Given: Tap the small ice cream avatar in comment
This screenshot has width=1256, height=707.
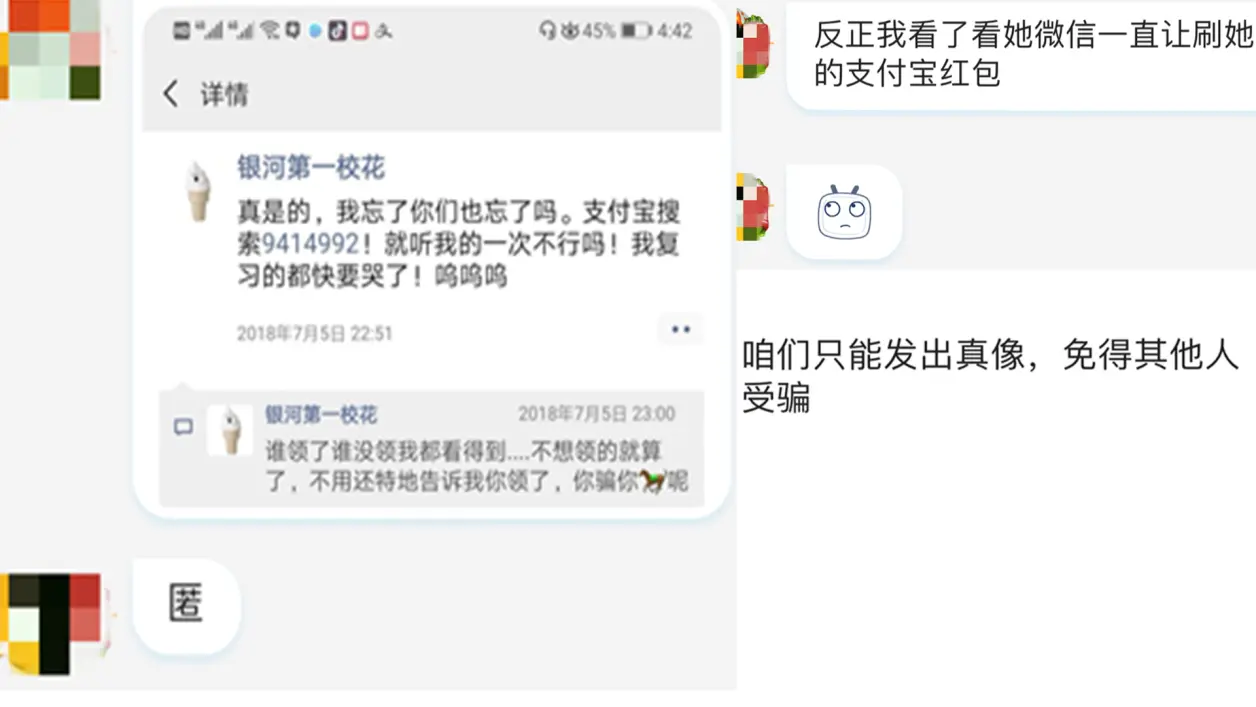Looking at the screenshot, I should click(230, 431).
